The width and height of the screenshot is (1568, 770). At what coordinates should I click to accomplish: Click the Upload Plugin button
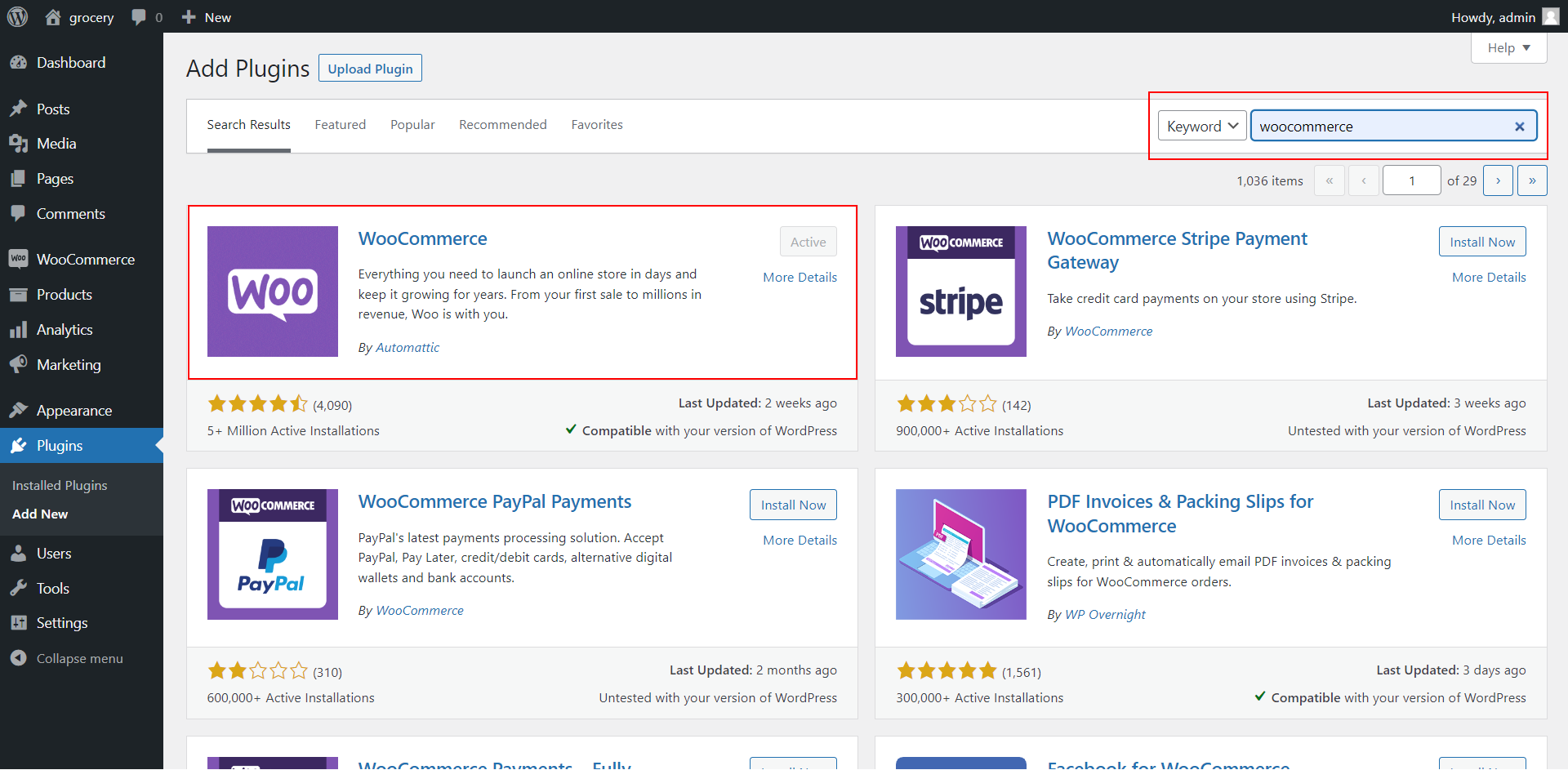tap(370, 68)
